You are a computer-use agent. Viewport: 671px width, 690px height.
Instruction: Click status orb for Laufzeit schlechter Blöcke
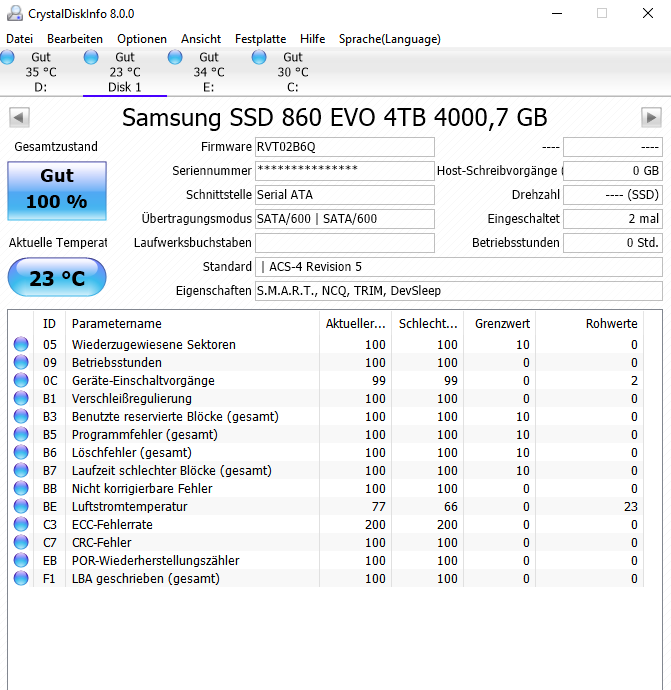pyautogui.click(x=21, y=470)
